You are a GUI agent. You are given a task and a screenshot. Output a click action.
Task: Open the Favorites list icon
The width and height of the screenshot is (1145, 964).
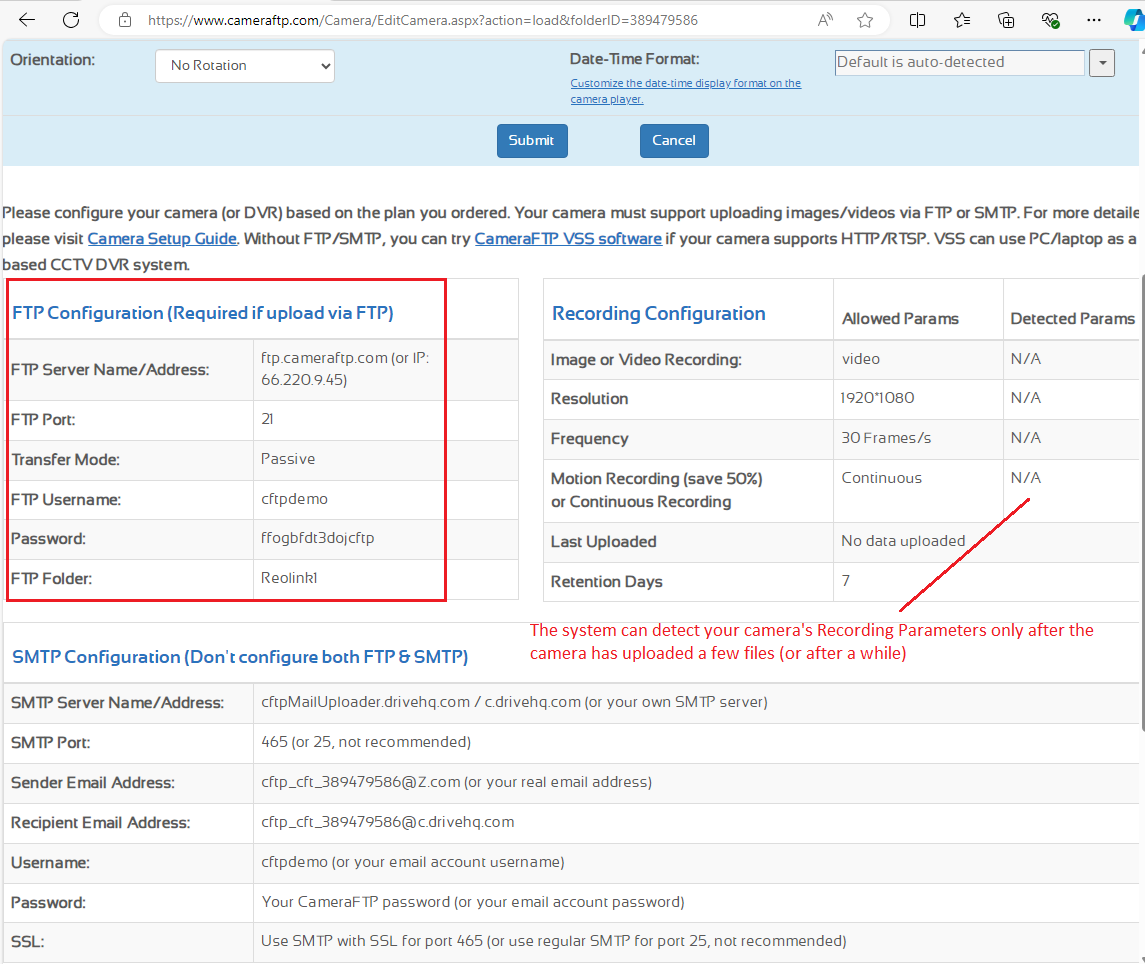coord(962,20)
